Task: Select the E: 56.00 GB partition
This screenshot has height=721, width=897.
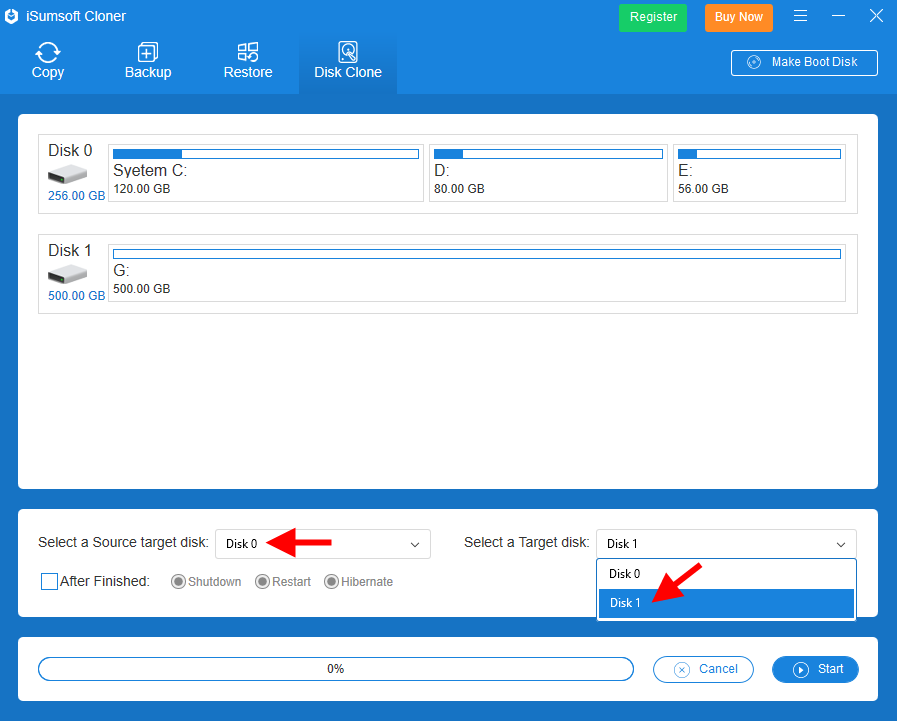Action: (x=759, y=173)
